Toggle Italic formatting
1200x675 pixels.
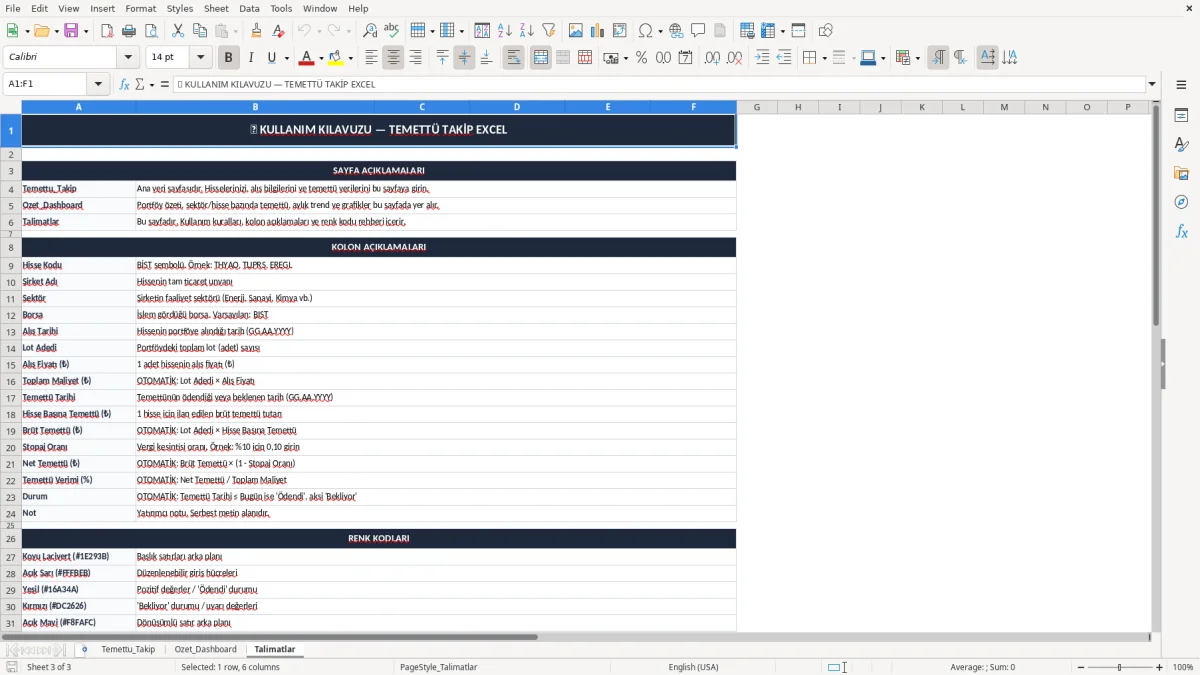(251, 58)
